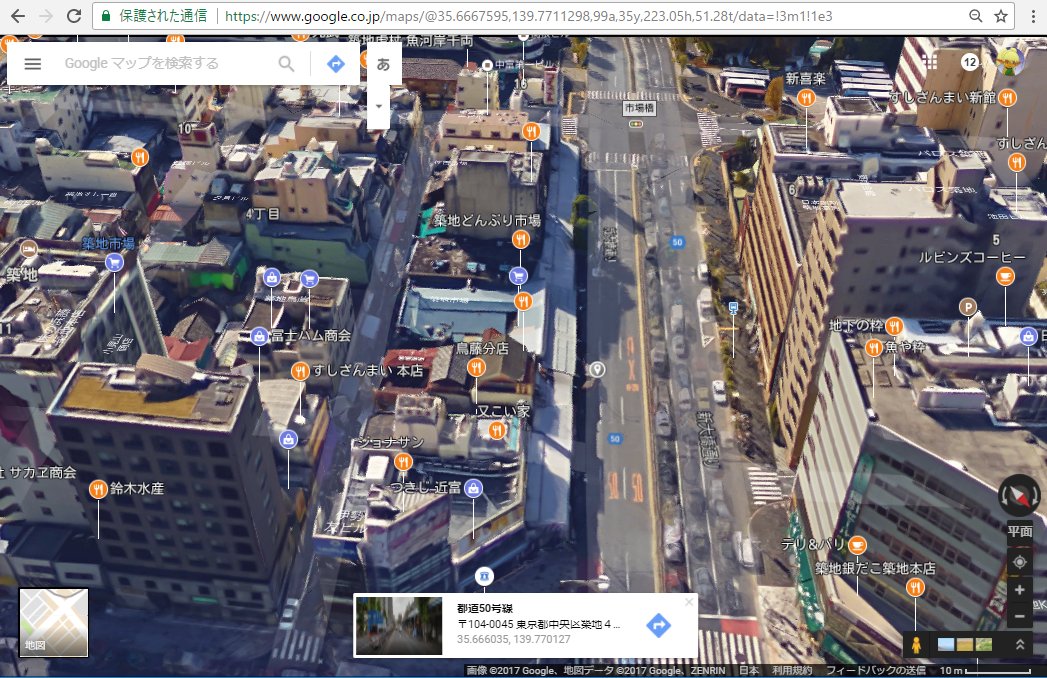This screenshot has height=678, width=1047.
Task: Click the 鳥藤分店 restaurant marker
Action: (476, 367)
